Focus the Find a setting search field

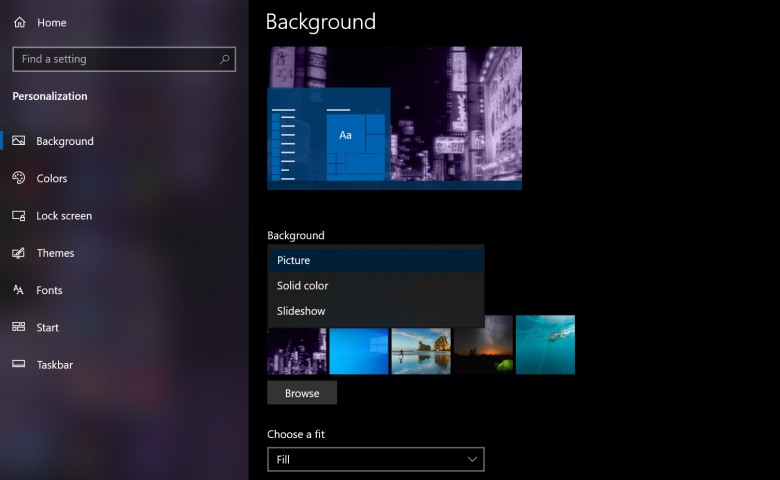[115, 59]
